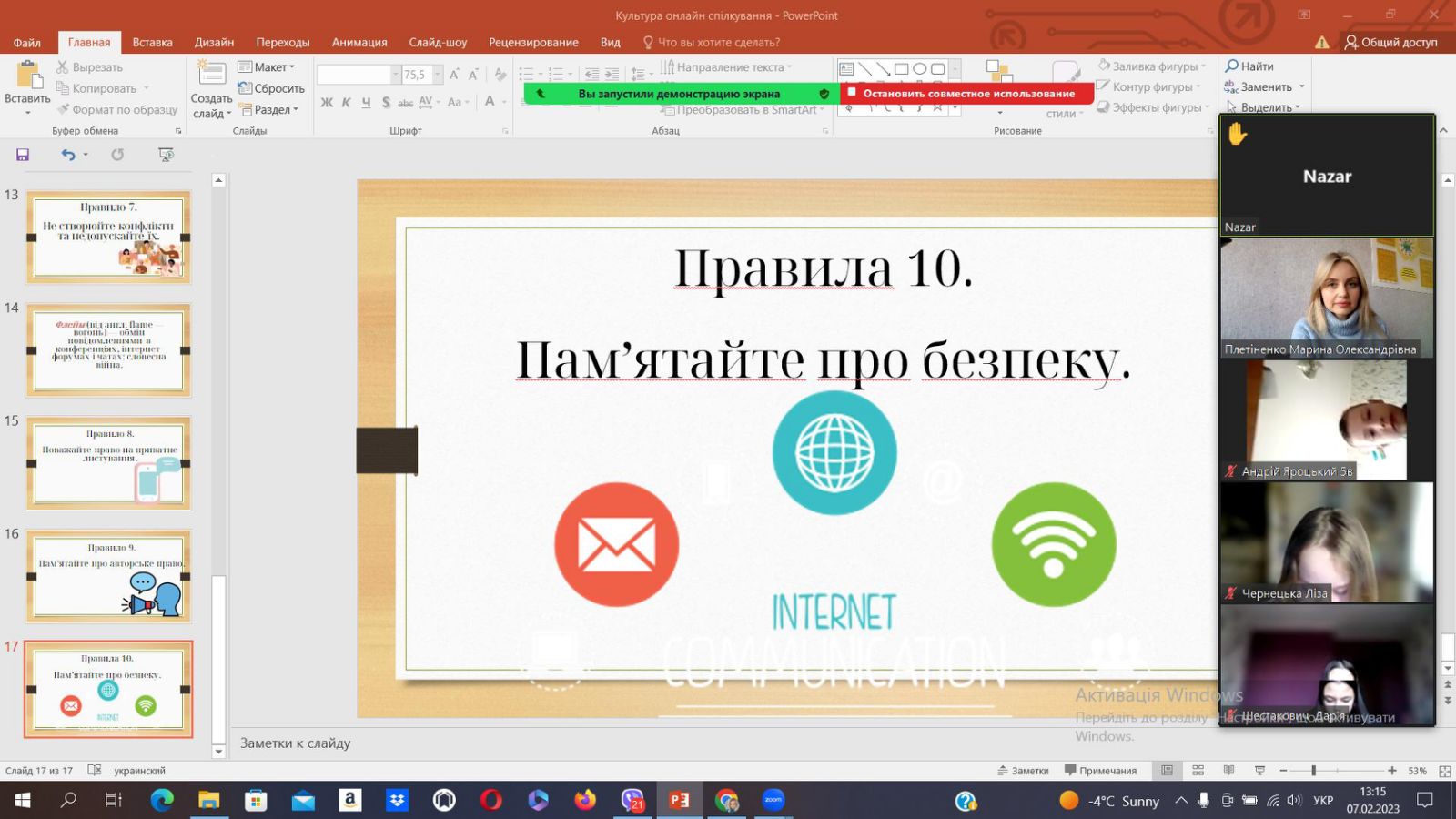This screenshot has height=819, width=1456.
Task: Select the oval shape in shapes gallery
Action: (x=919, y=69)
